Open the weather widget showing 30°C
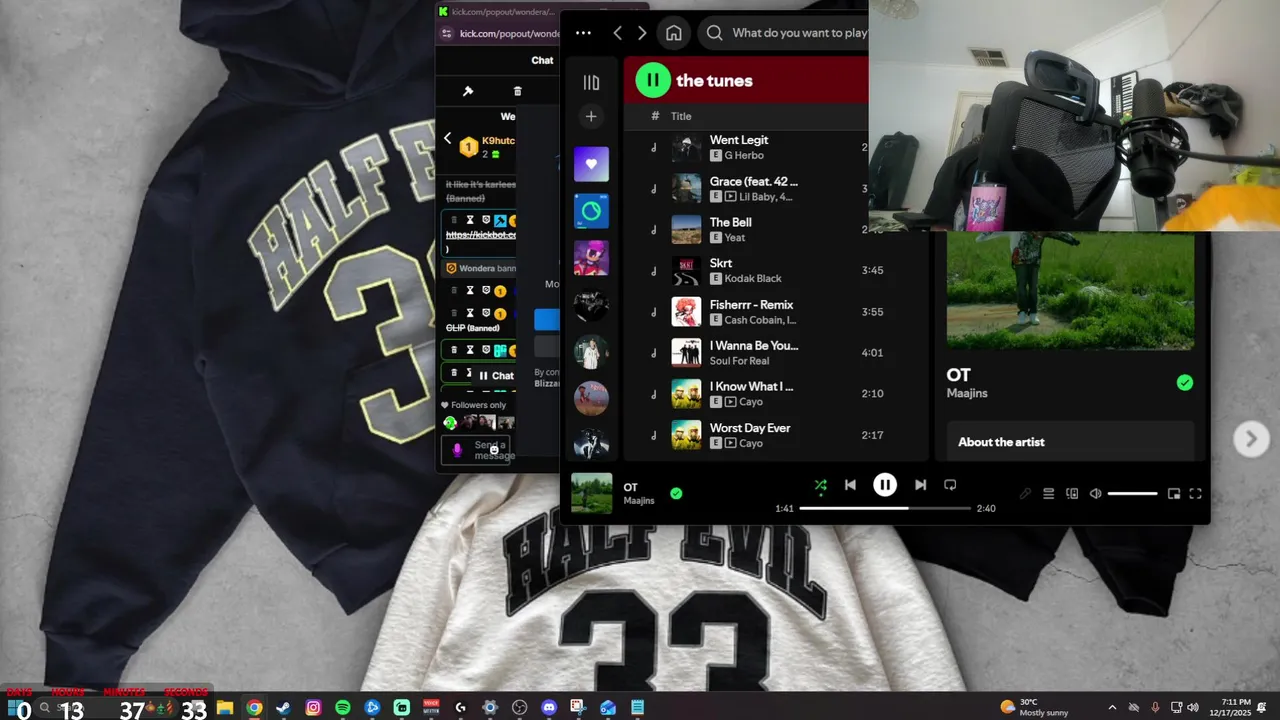 pyautogui.click(x=1036, y=707)
